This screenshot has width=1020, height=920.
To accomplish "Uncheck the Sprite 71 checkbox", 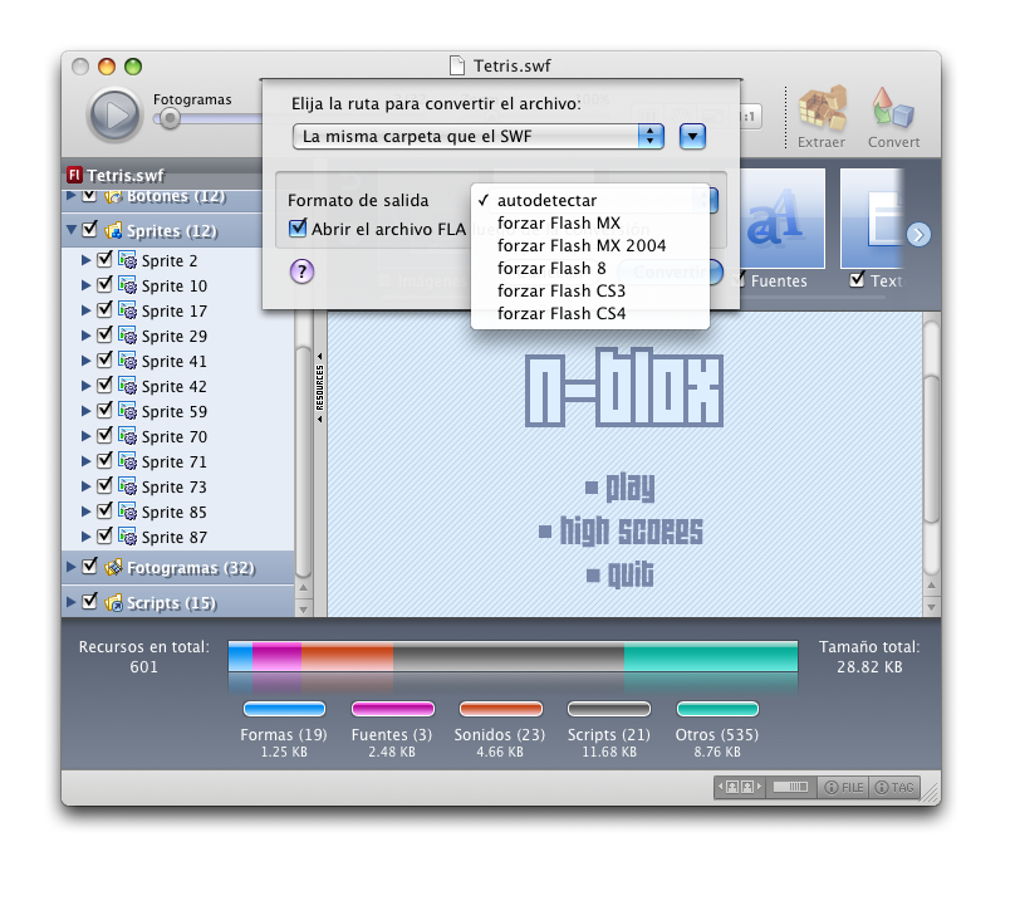I will [104, 461].
